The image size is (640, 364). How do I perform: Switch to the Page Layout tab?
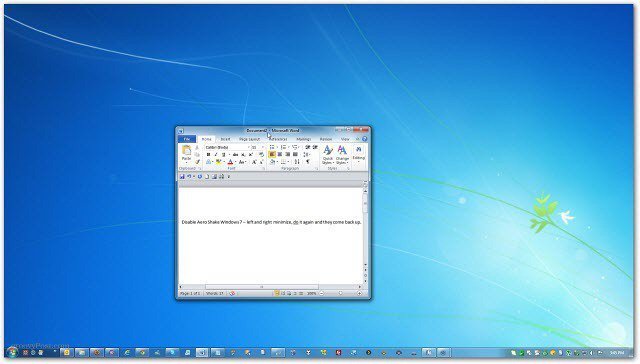pos(249,139)
